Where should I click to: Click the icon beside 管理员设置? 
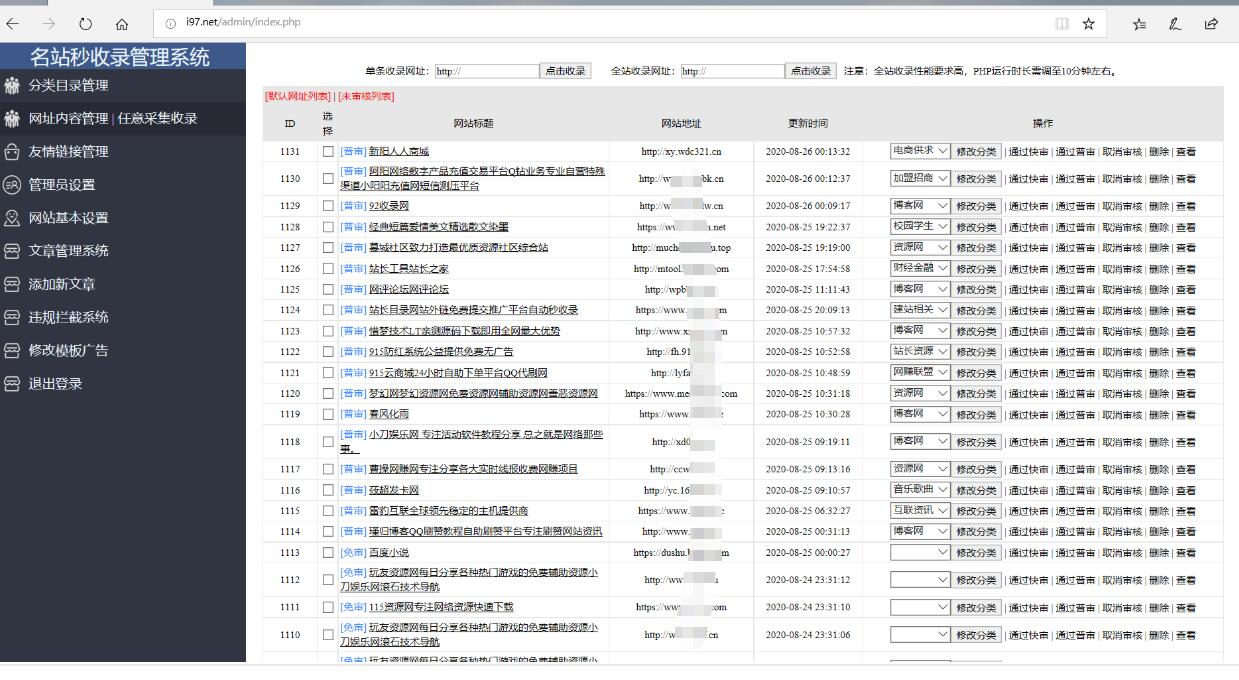(x=12, y=185)
